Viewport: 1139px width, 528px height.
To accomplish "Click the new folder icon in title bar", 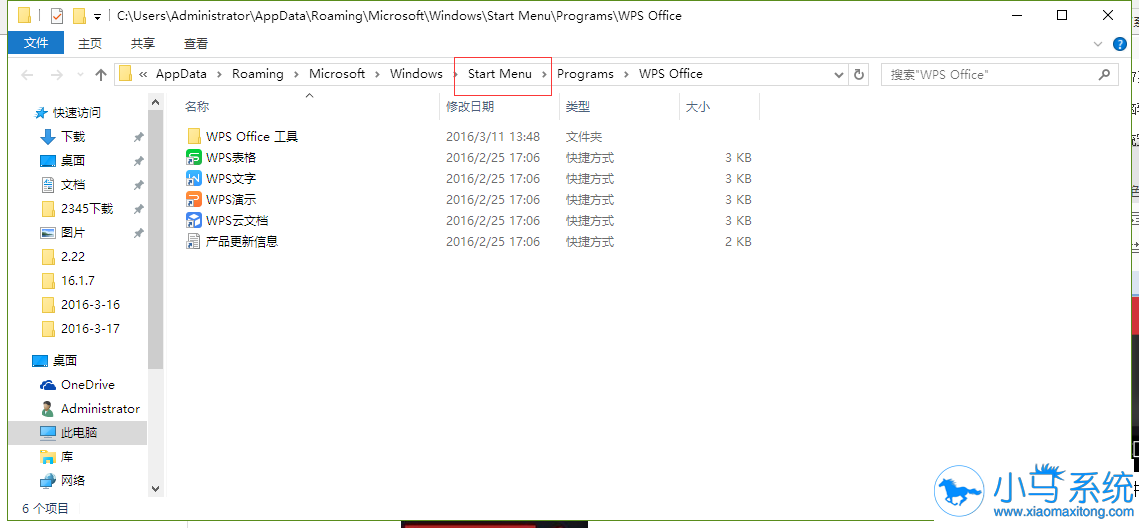I will tap(80, 15).
